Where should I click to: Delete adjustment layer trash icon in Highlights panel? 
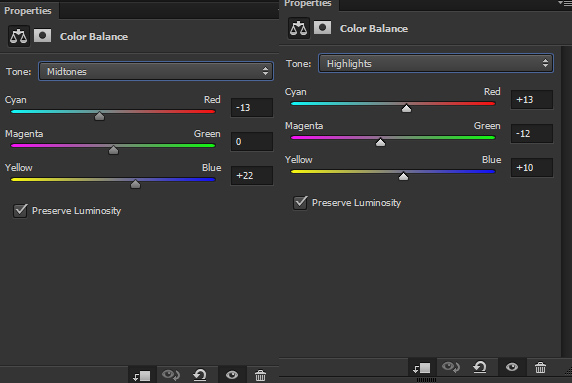pos(540,367)
